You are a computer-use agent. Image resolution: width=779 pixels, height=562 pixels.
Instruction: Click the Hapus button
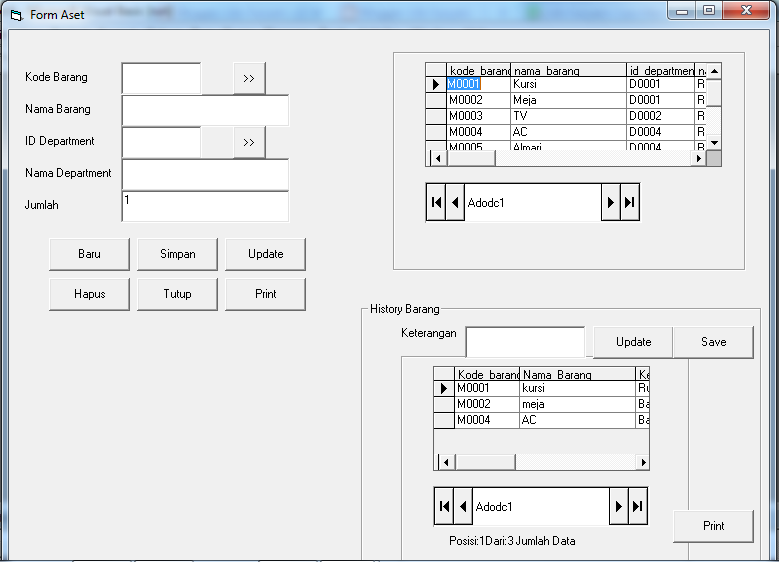click(89, 294)
